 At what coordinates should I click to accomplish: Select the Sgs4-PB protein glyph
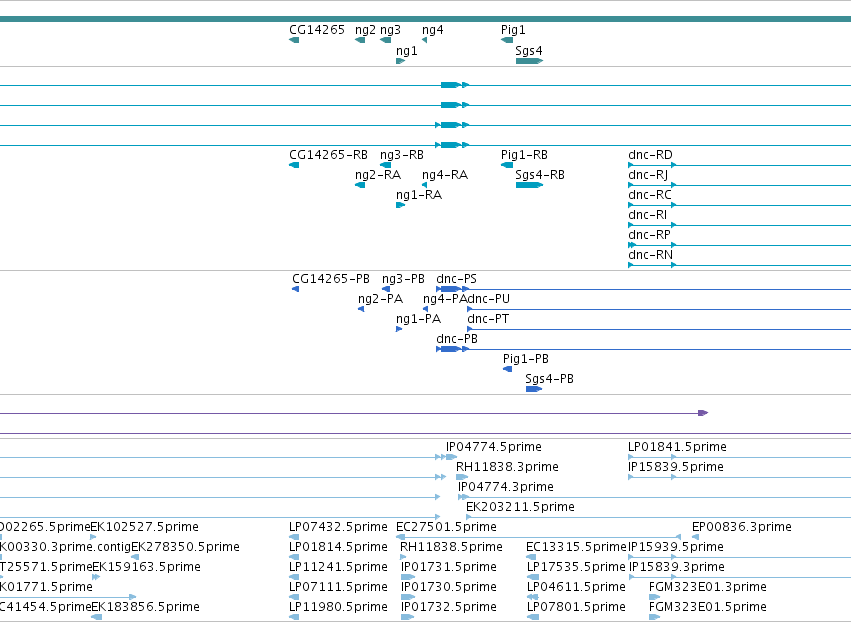pos(534,389)
